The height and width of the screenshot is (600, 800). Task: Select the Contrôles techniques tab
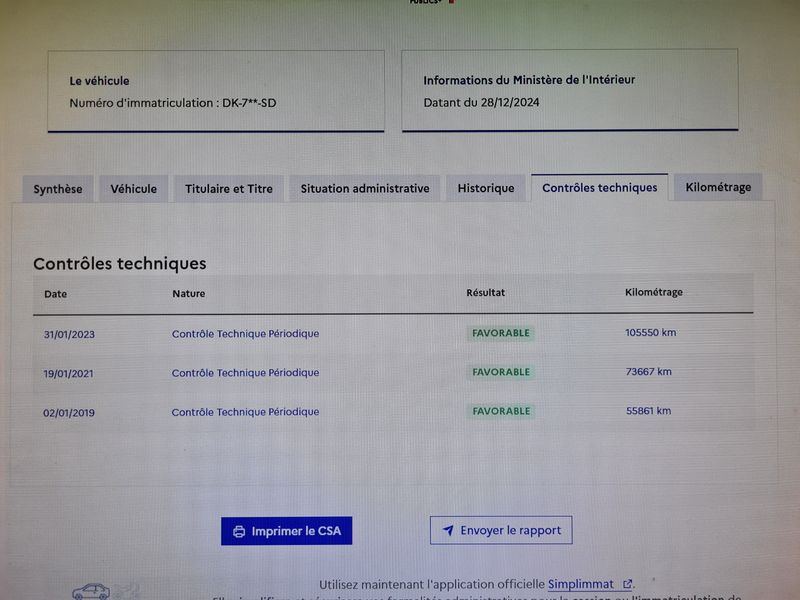pyautogui.click(x=599, y=188)
